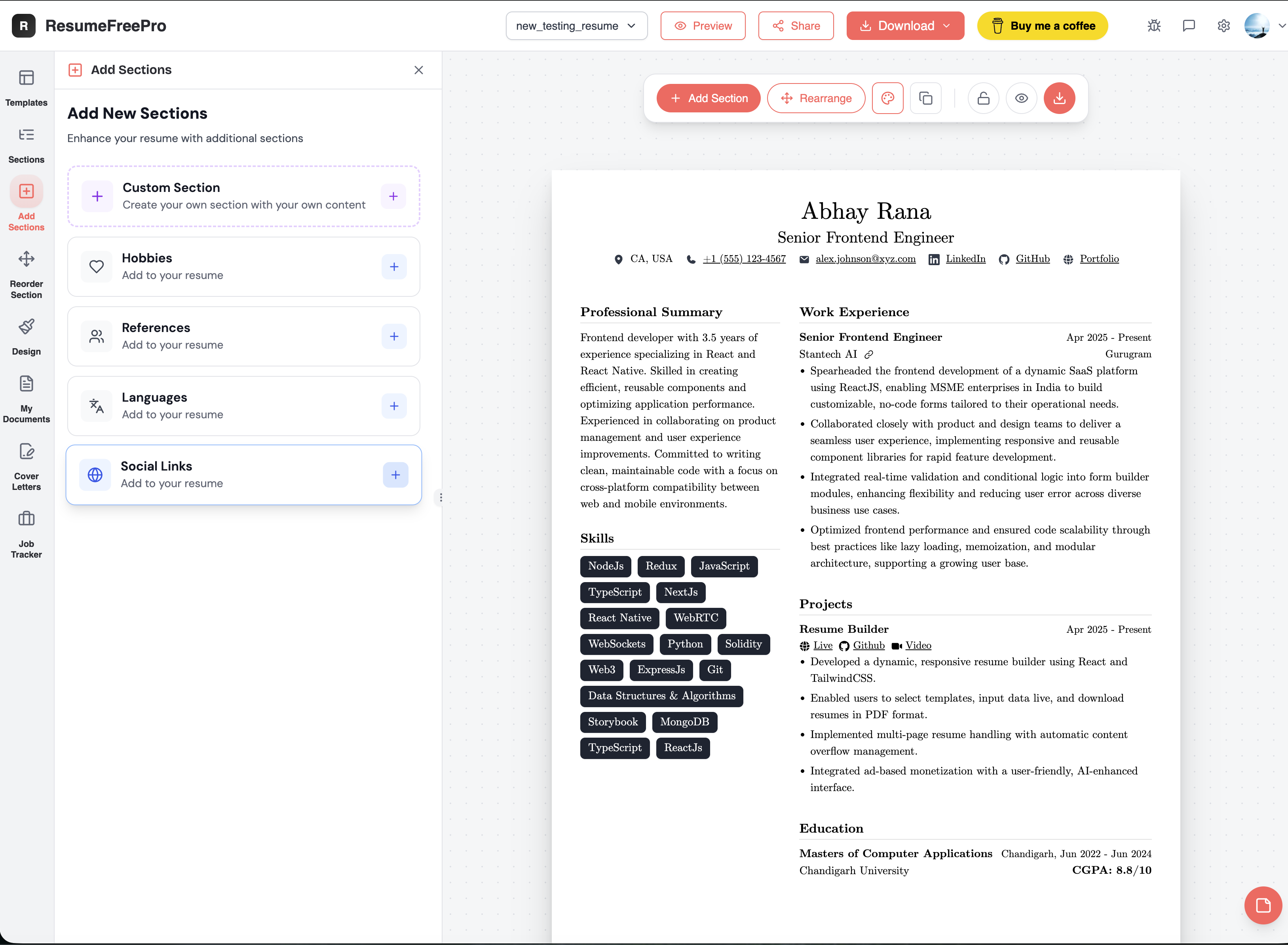Image resolution: width=1288 pixels, height=945 pixels.
Task: Click the Buy me a coffee button
Action: [1042, 26]
